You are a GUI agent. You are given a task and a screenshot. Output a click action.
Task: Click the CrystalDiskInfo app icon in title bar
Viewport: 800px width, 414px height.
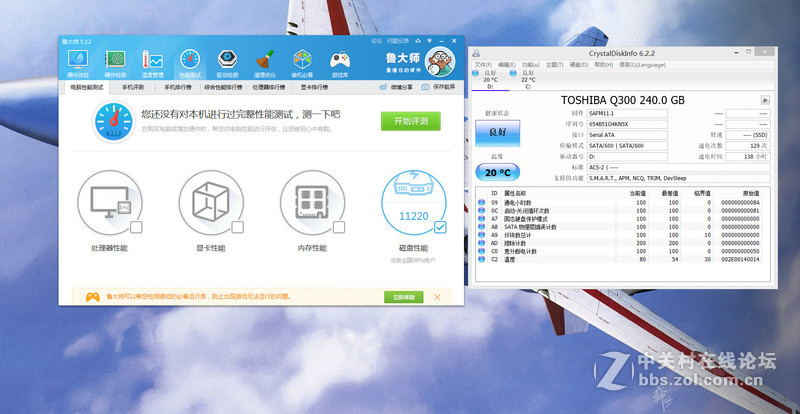tap(476, 53)
